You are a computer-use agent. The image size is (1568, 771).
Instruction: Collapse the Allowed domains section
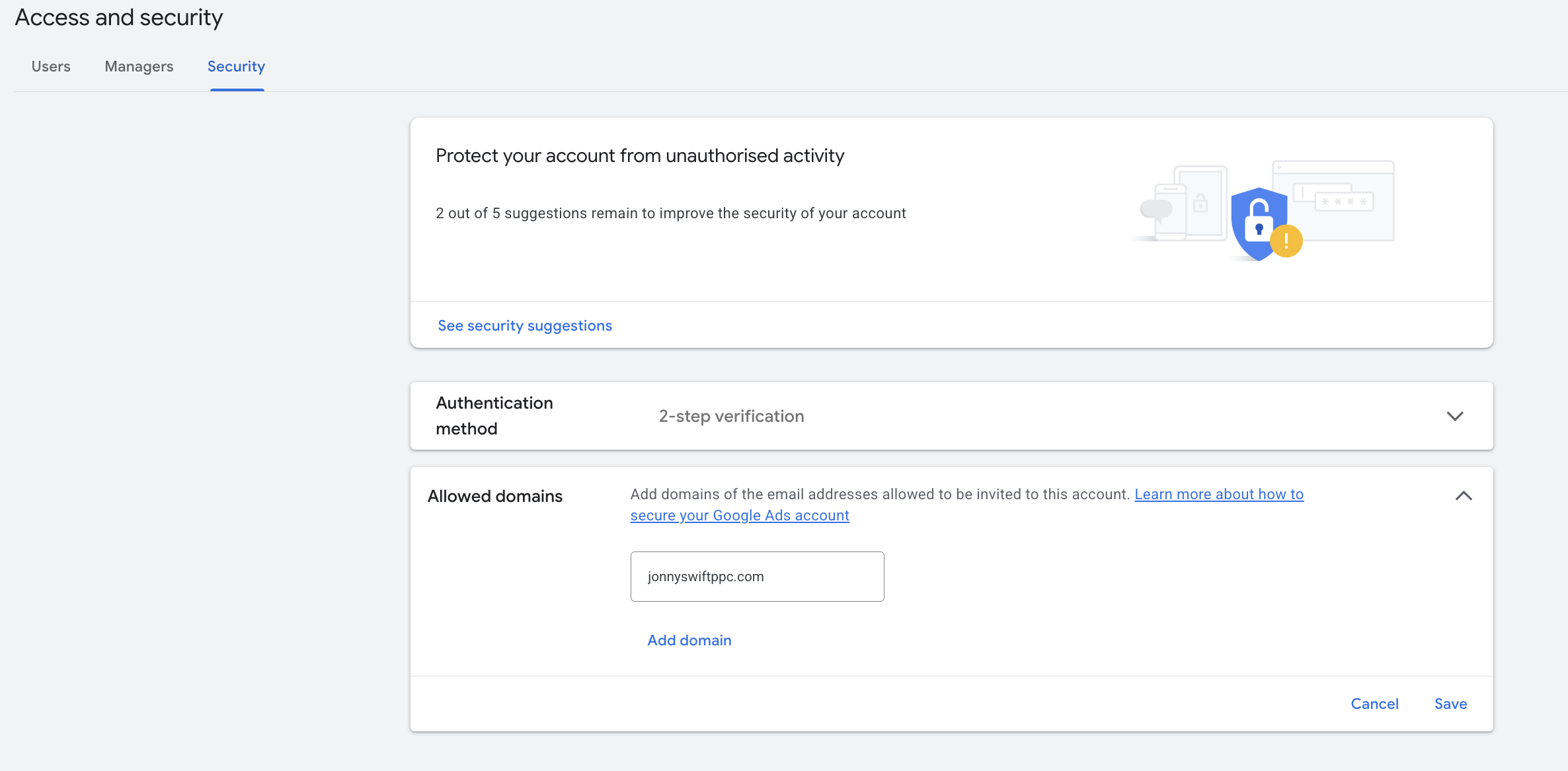click(x=1464, y=495)
